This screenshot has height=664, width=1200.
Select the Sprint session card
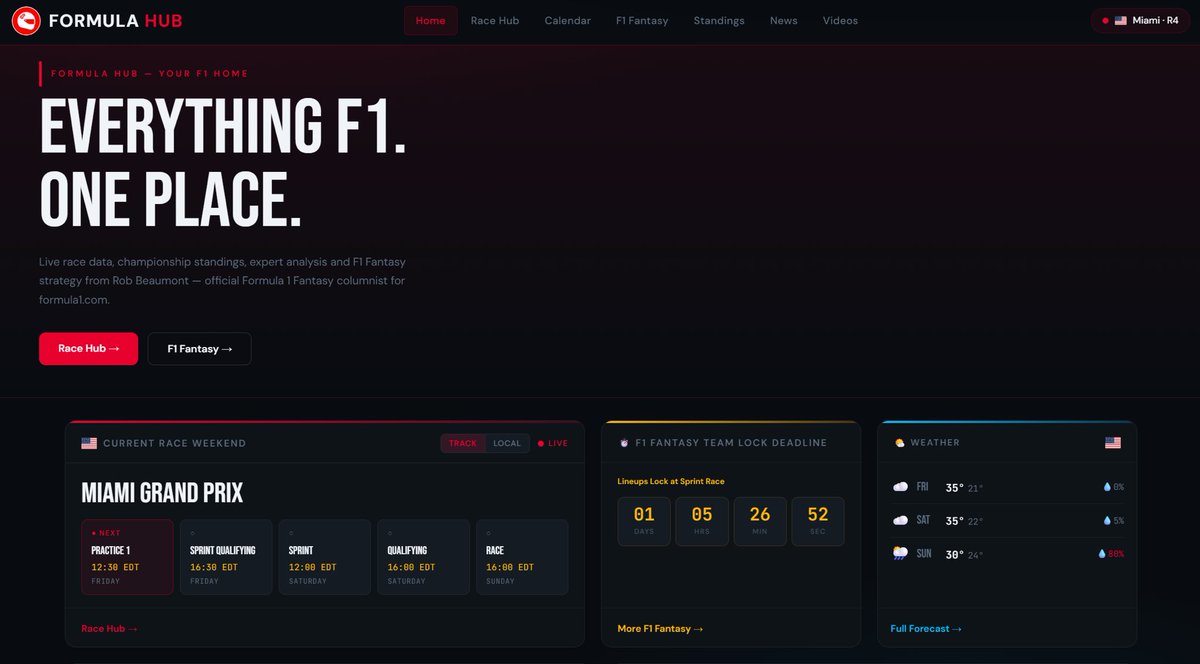tap(325, 557)
